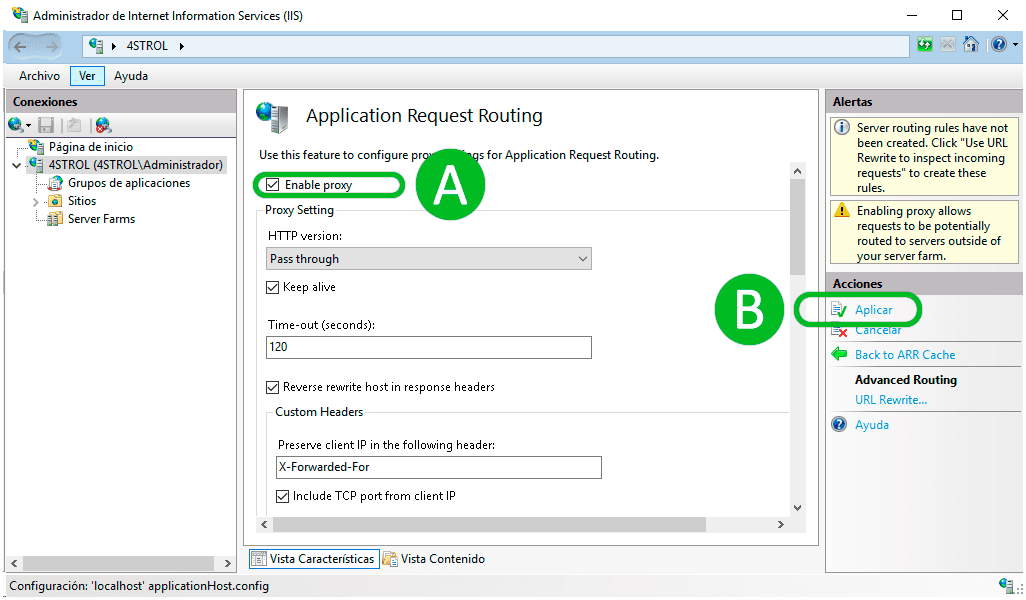Image resolution: width=1026 pixels, height=600 pixels.
Task: Open the new connection icon dropdown arrow
Action: pos(29,126)
